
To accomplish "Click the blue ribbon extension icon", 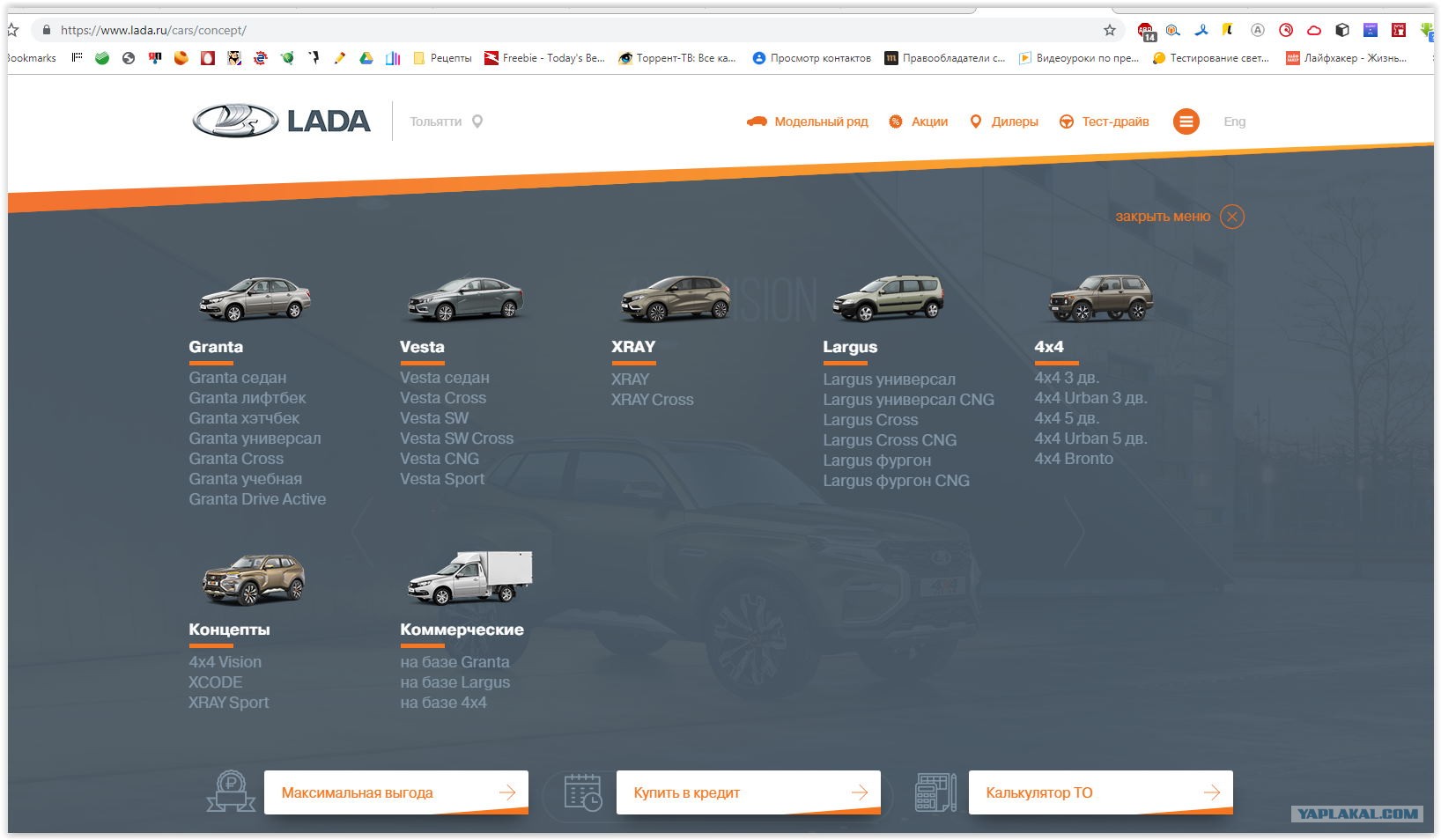I will (x=1201, y=30).
